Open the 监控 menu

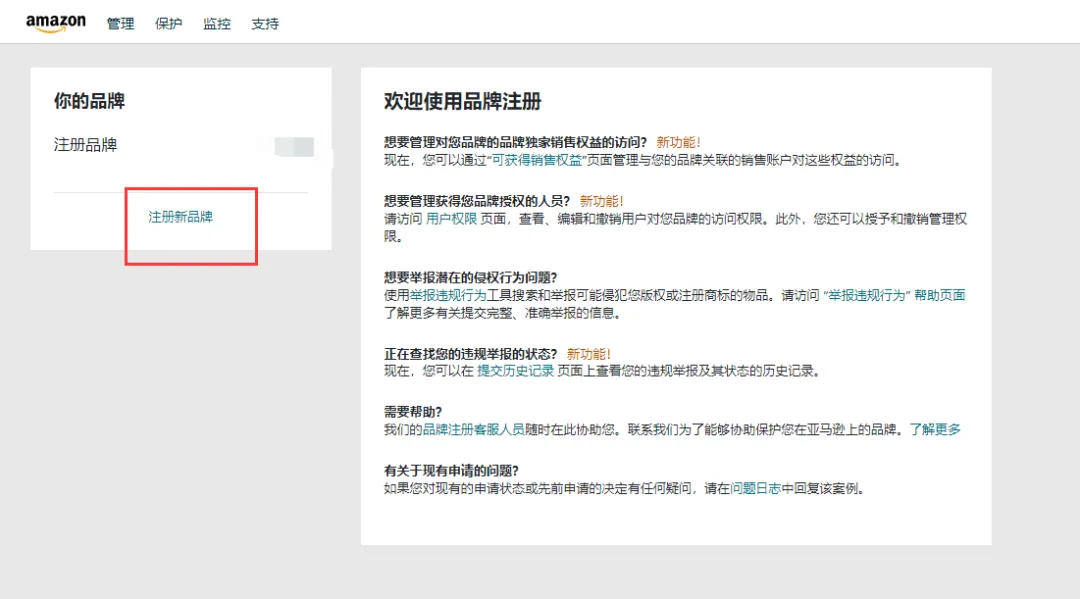(x=217, y=24)
